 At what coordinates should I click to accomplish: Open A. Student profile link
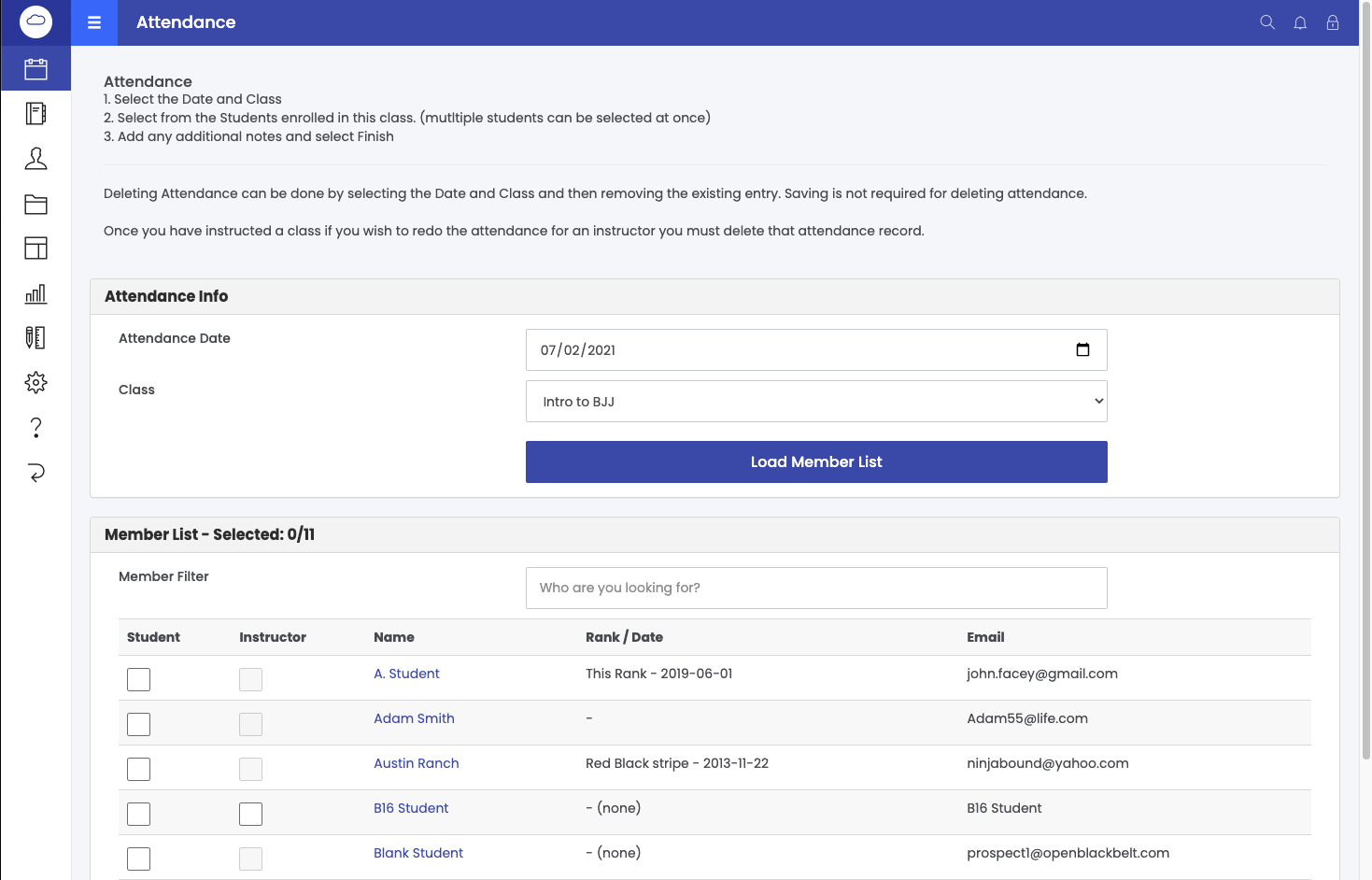(x=406, y=674)
